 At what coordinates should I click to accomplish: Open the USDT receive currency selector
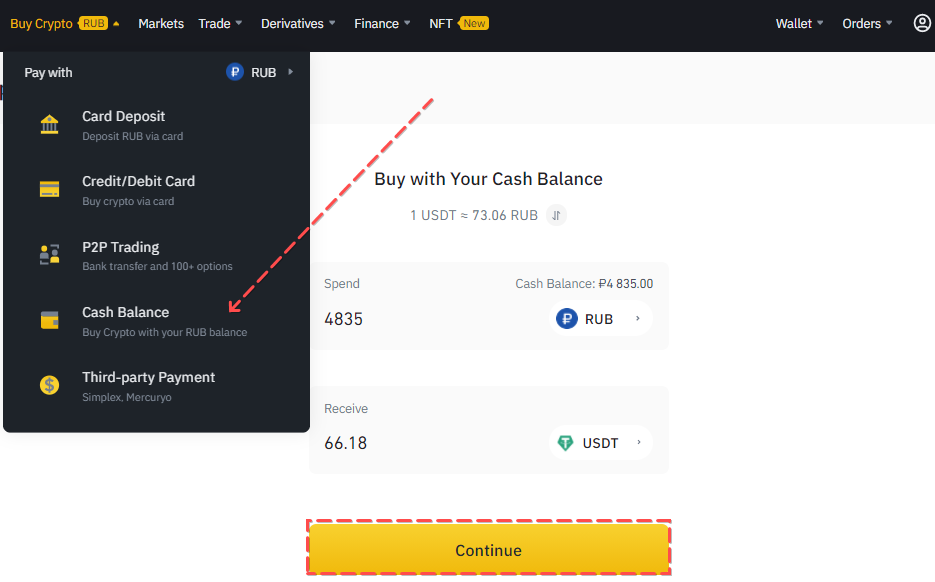[600, 443]
